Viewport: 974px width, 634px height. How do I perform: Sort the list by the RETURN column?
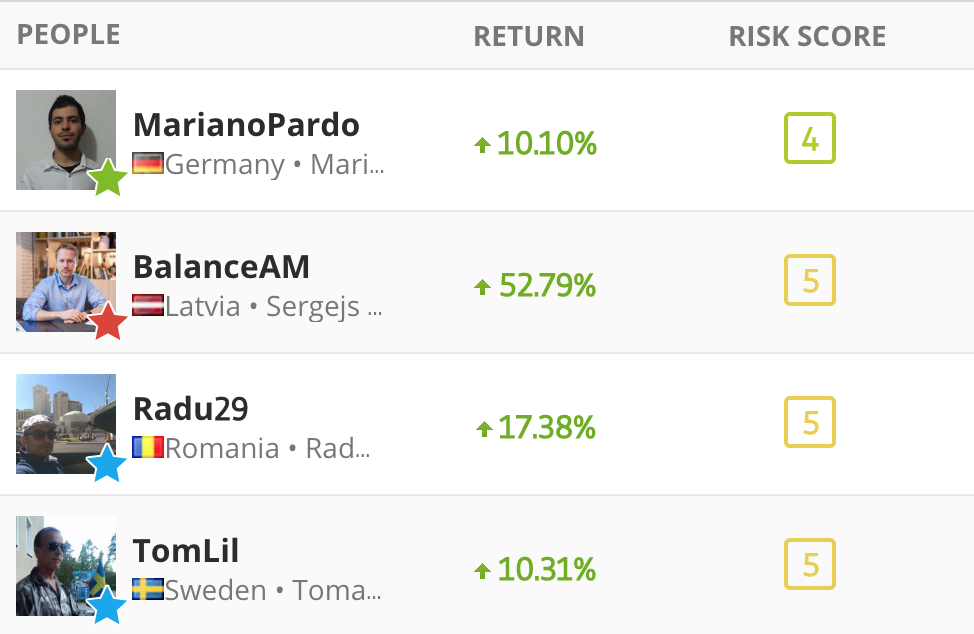click(x=529, y=36)
